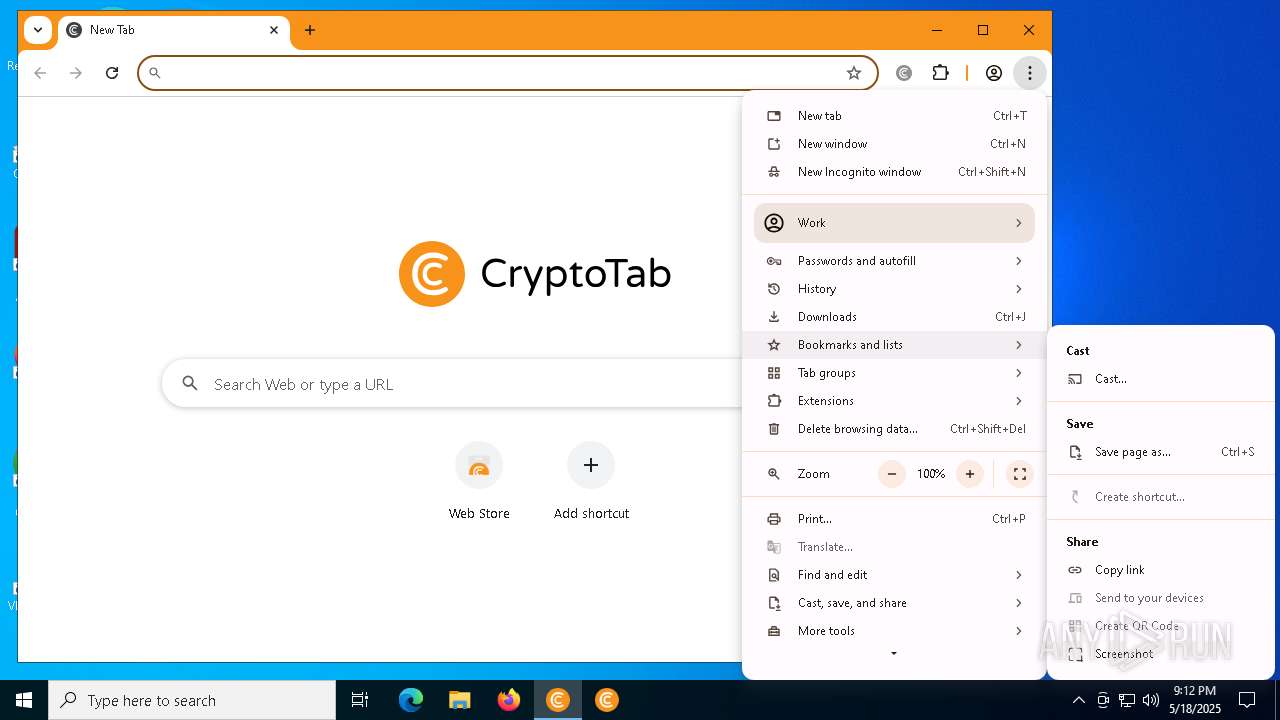Viewport: 1280px width, 720px height.
Task: Open the tab search dropdown arrow
Action: pos(38,30)
